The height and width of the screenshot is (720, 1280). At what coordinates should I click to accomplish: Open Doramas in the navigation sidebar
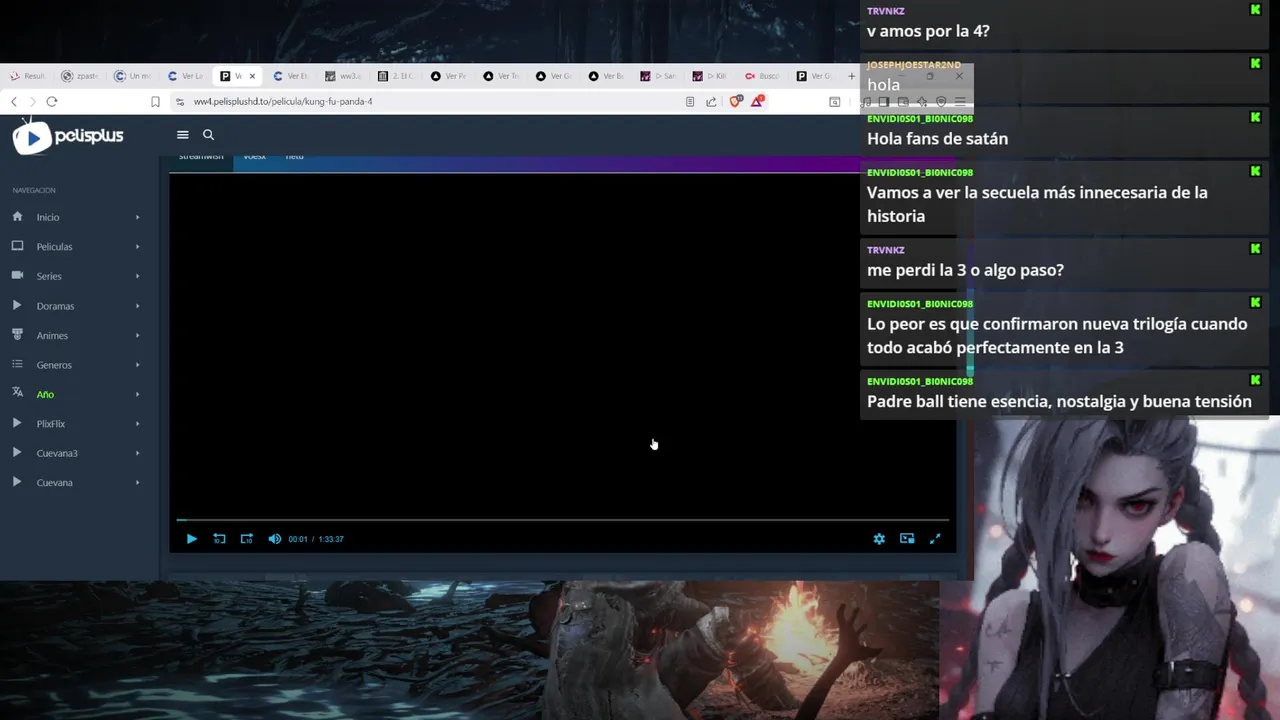tap(55, 306)
